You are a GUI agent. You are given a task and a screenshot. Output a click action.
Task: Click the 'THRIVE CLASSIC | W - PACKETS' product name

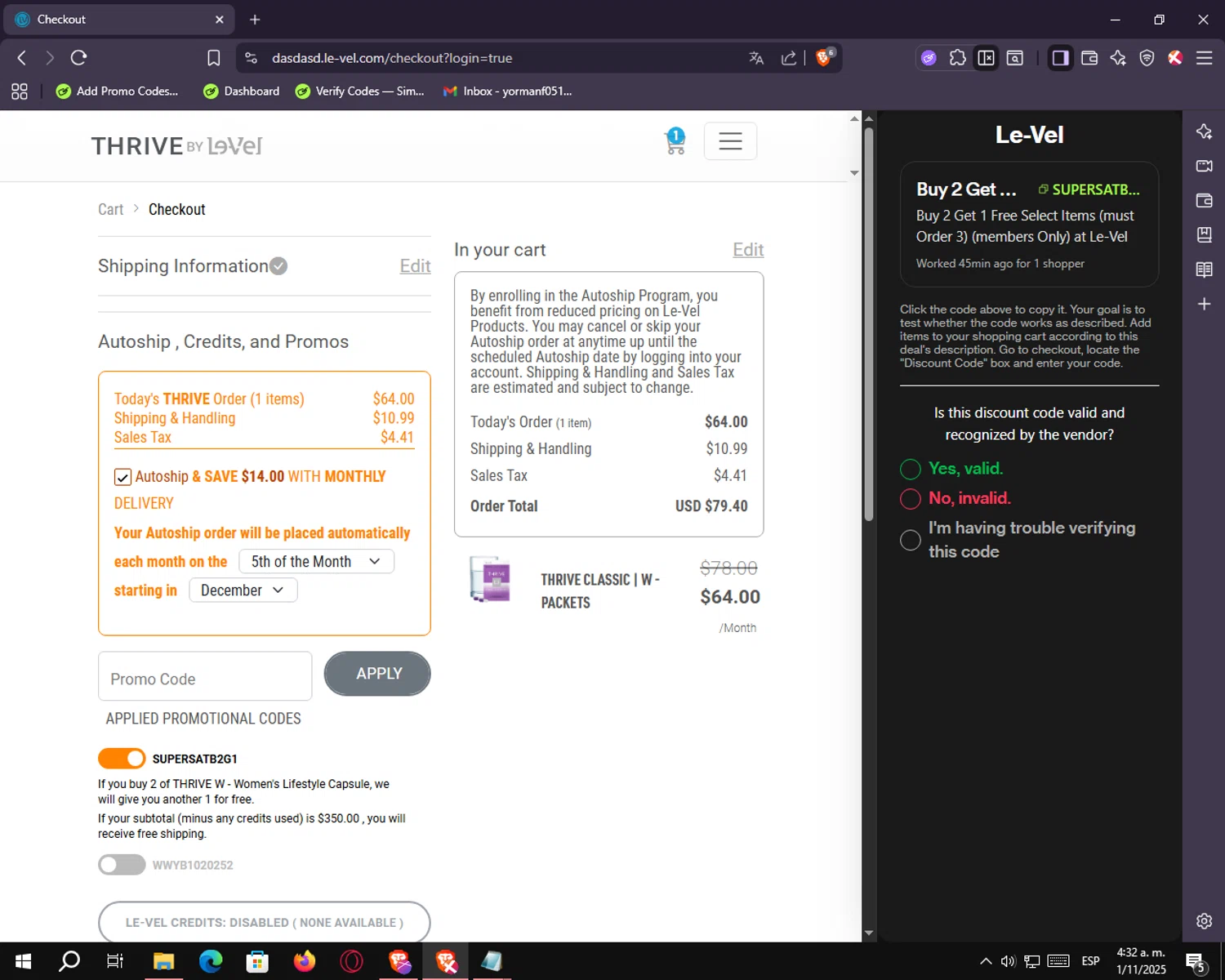(x=600, y=591)
